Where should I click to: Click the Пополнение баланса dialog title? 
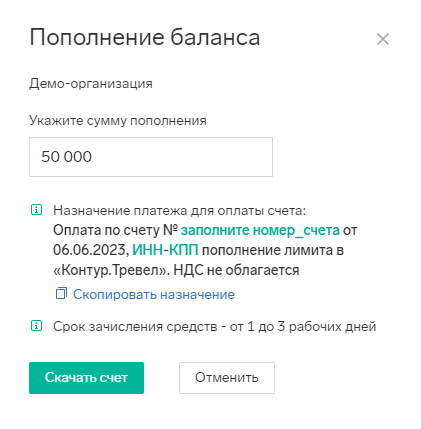point(145,37)
